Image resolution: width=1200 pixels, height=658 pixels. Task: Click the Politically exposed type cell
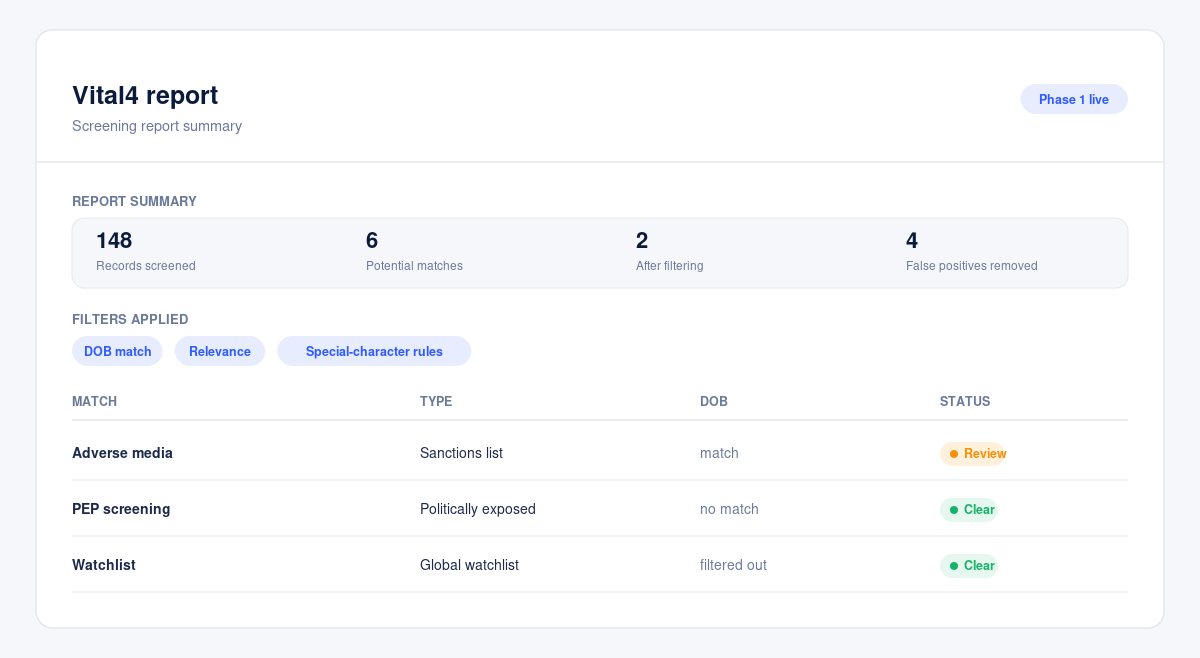click(478, 509)
